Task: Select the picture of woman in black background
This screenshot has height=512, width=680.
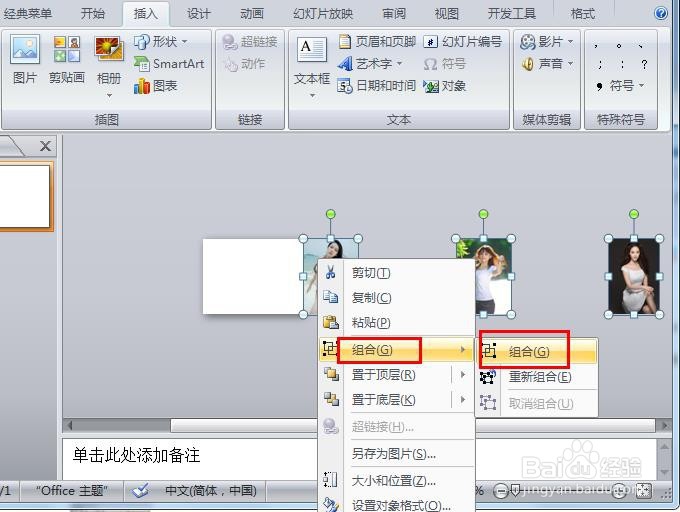Action: coord(634,276)
